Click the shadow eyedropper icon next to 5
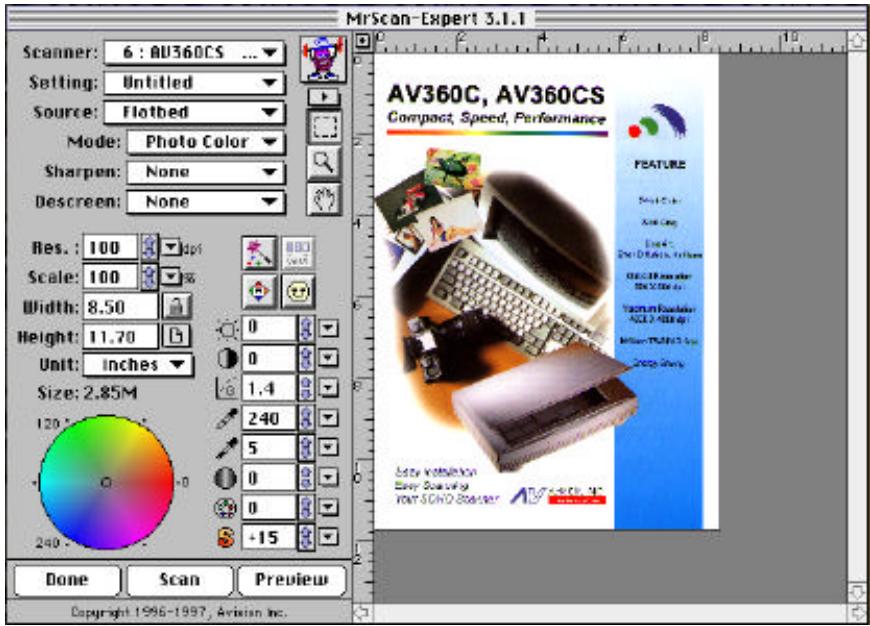Image resolution: width=870 pixels, height=626 pixels. pos(226,448)
